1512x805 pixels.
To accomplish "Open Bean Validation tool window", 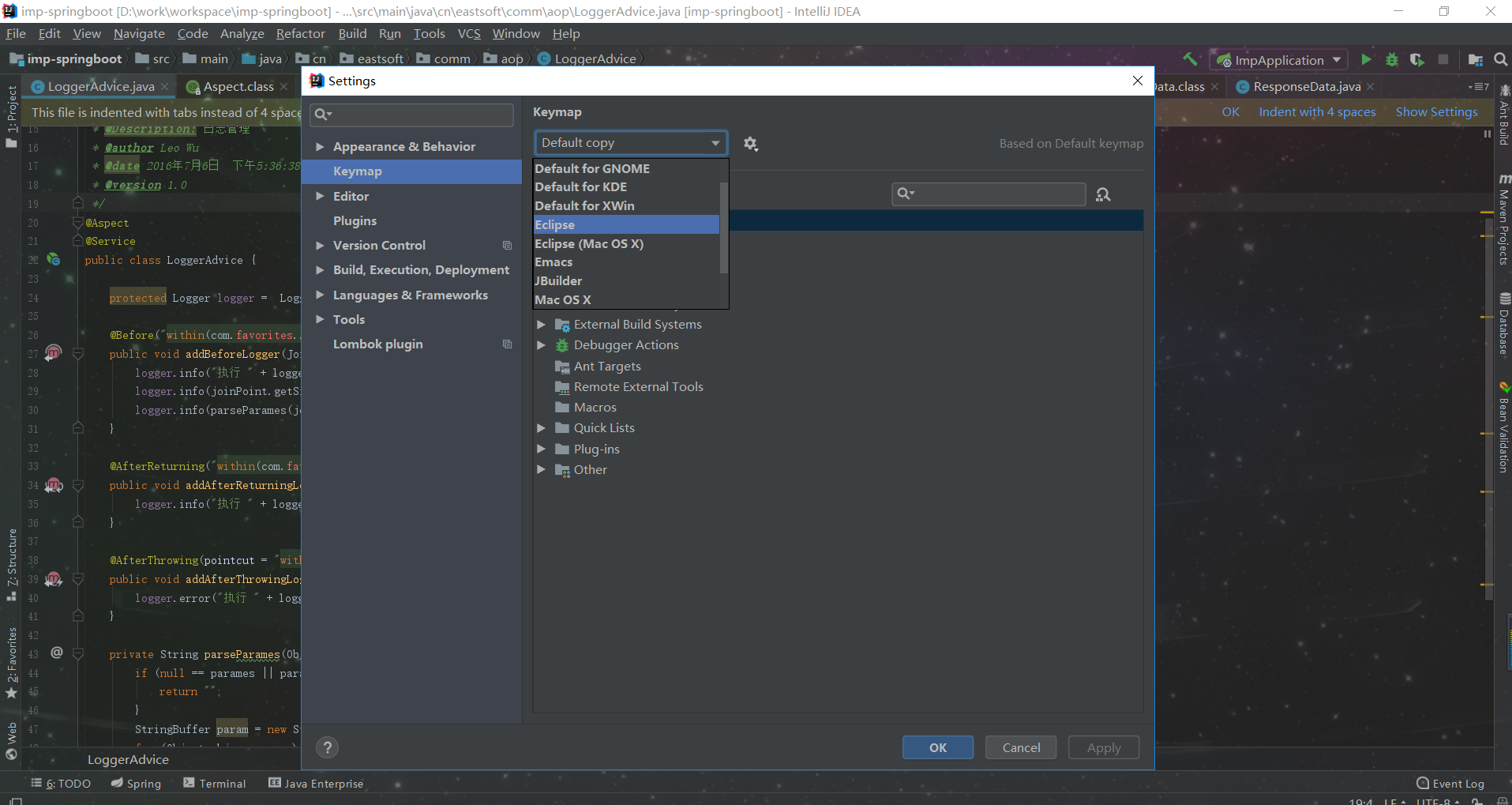I will 1504,427.
